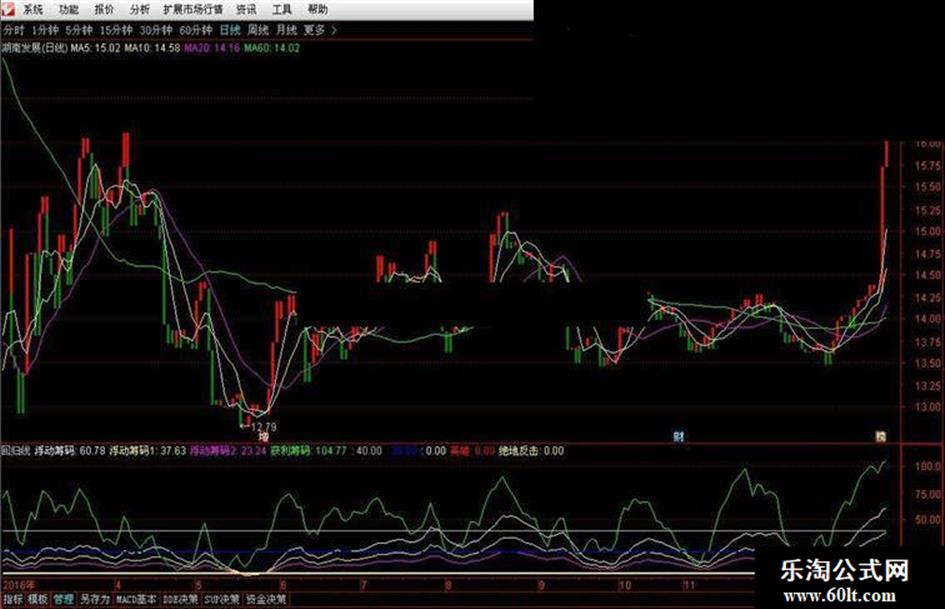Click the 浮动筹码2: 23.24 value
The width and height of the screenshot is (945, 609).
coord(228,450)
